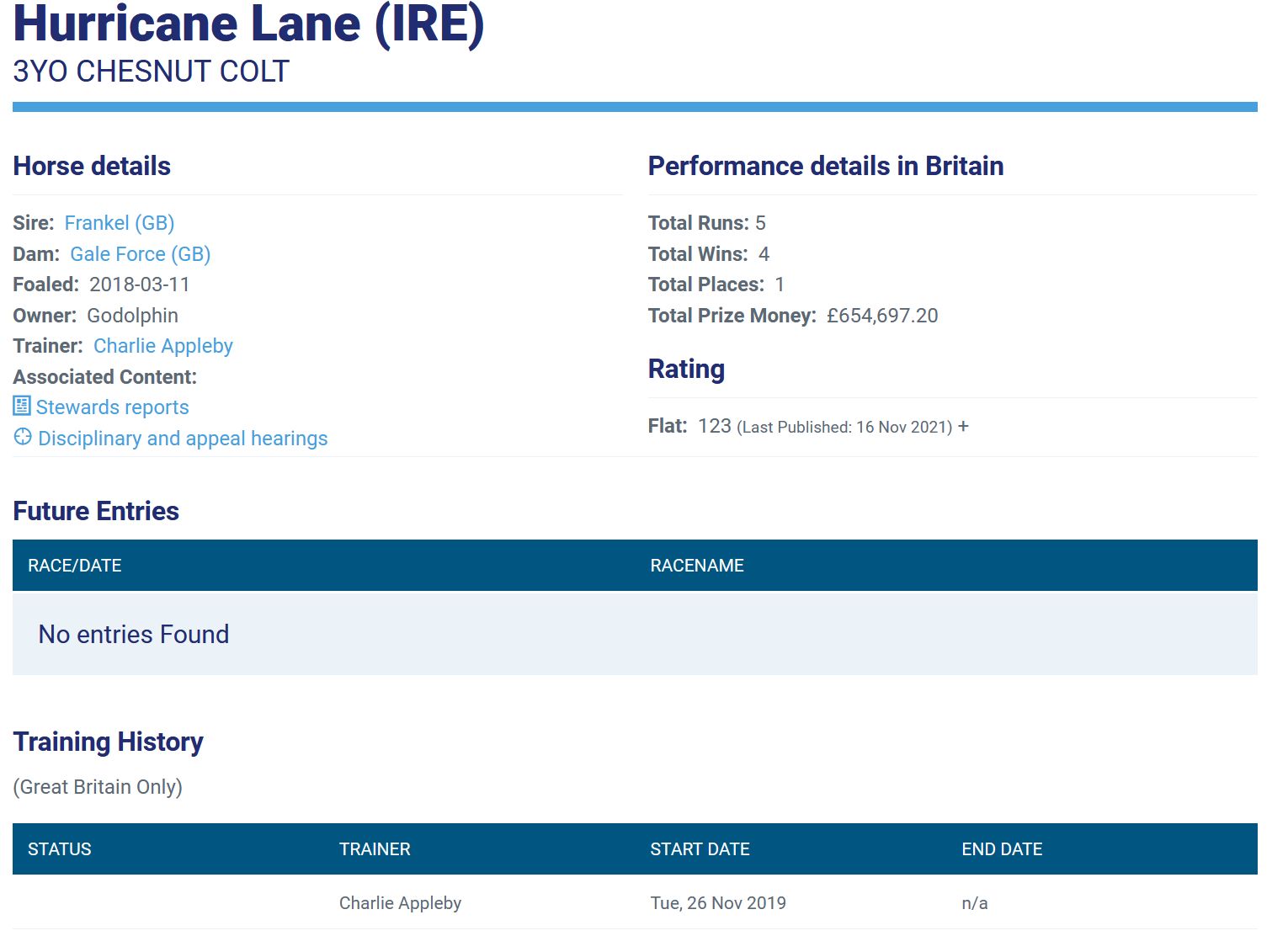Image resolution: width=1288 pixels, height=952 pixels.
Task: Click the END DATE column header
Action: (x=1002, y=849)
